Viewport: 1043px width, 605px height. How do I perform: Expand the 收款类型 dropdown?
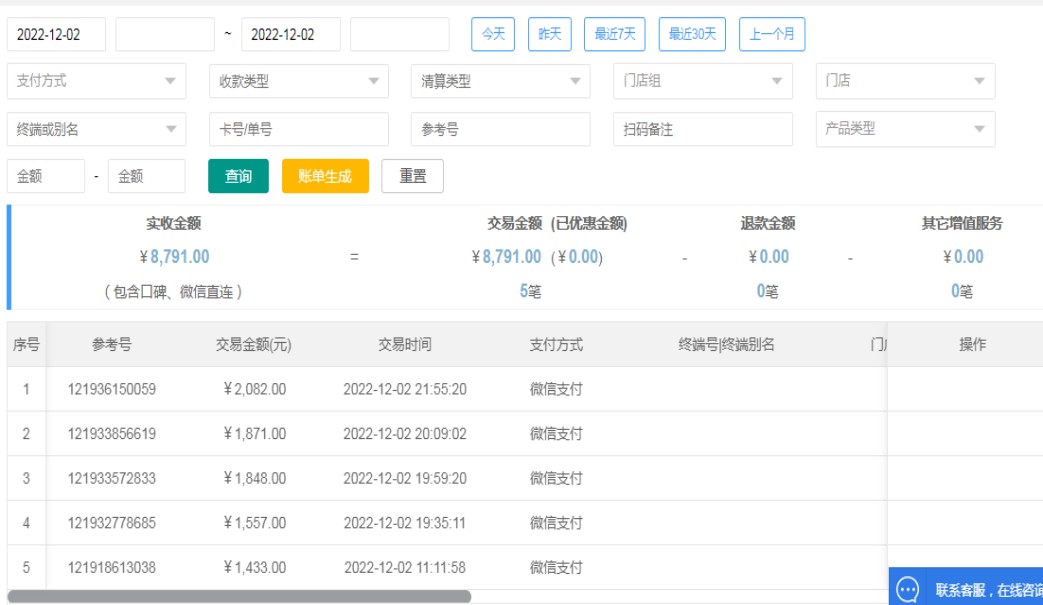pyautogui.click(x=298, y=81)
